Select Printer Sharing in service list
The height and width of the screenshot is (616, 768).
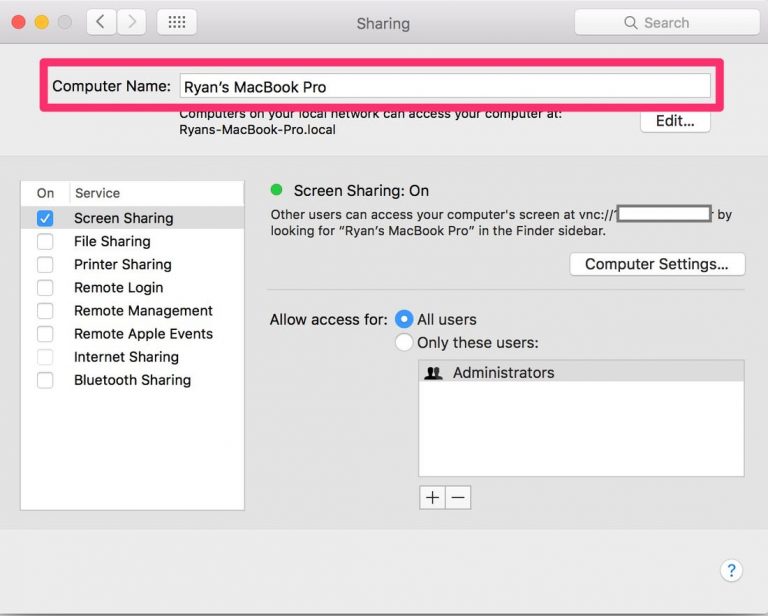(122, 264)
